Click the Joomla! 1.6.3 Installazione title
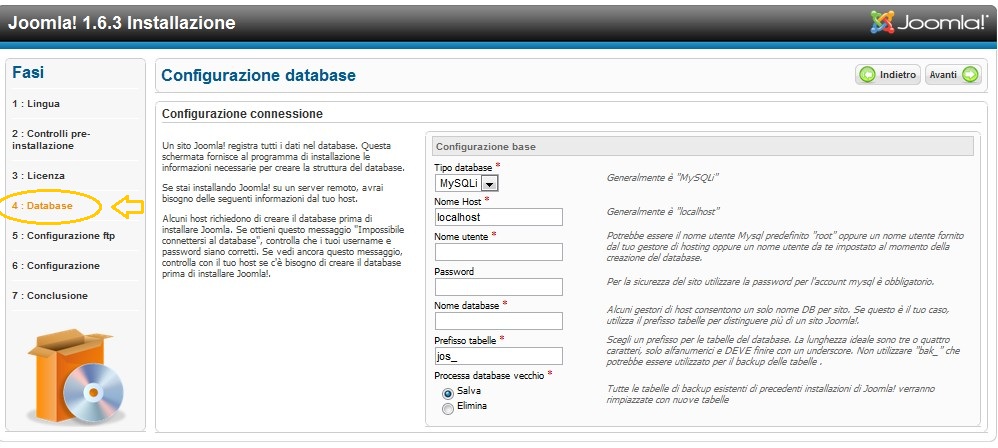Viewport: 998px width, 448px height. point(122,23)
